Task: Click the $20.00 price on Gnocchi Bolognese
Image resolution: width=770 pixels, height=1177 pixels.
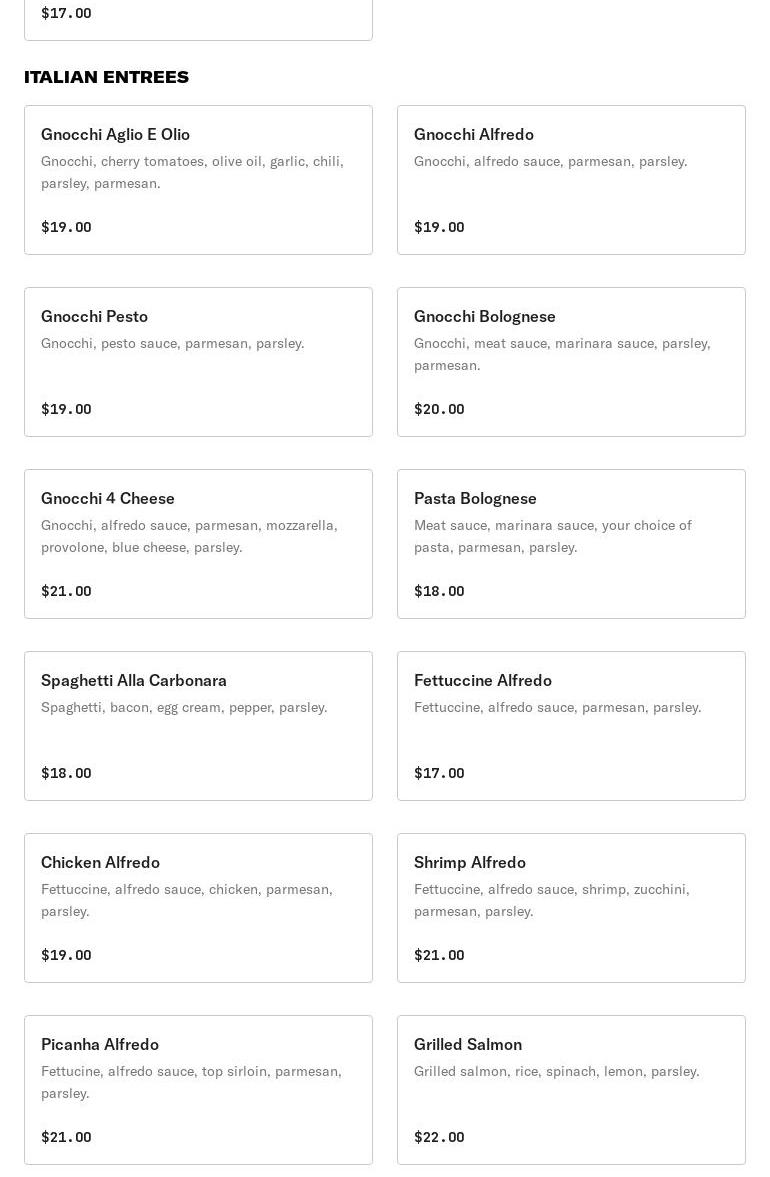Action: (x=439, y=409)
